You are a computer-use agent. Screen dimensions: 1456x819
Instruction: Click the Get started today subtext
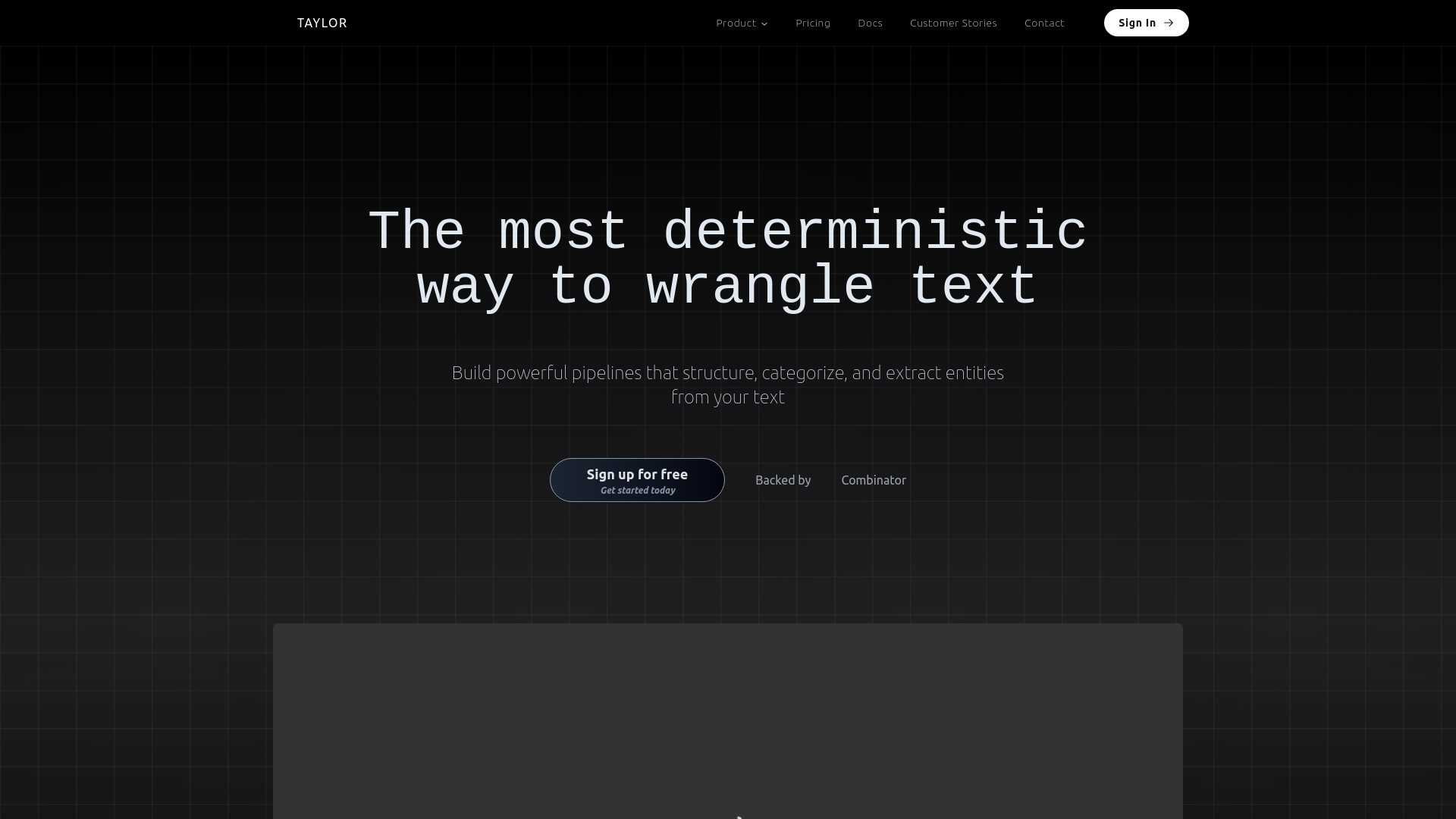click(x=638, y=491)
